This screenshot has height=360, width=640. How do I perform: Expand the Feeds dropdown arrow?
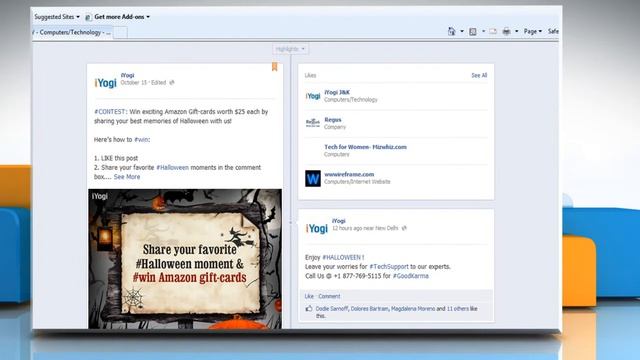[483, 31]
